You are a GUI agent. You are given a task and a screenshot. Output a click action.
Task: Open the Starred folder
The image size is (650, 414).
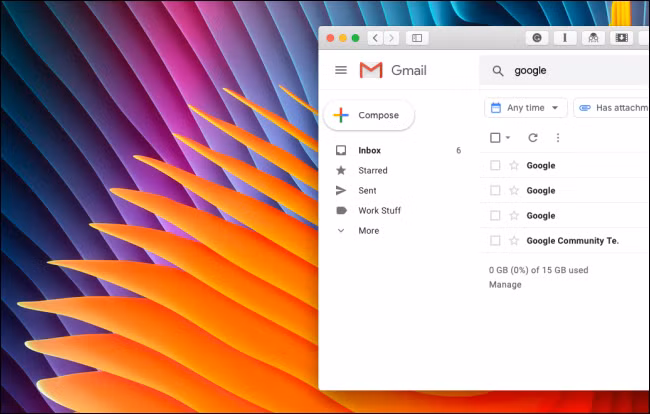[373, 170]
